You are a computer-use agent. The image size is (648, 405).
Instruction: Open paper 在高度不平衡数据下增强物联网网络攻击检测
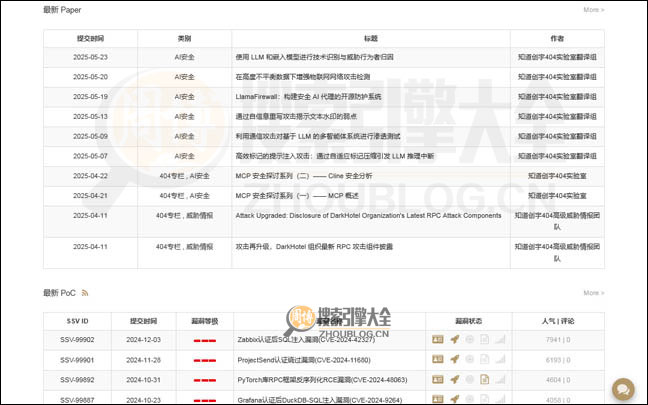click(x=303, y=77)
